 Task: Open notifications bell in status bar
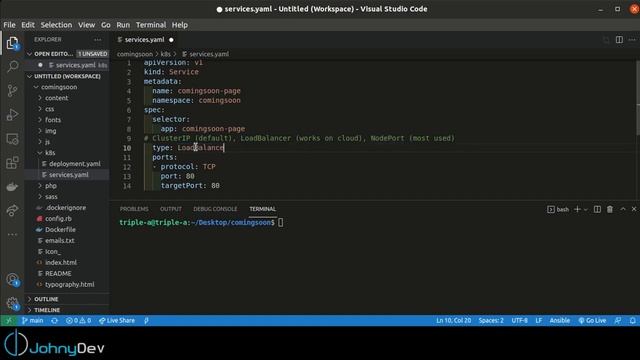click(632, 320)
